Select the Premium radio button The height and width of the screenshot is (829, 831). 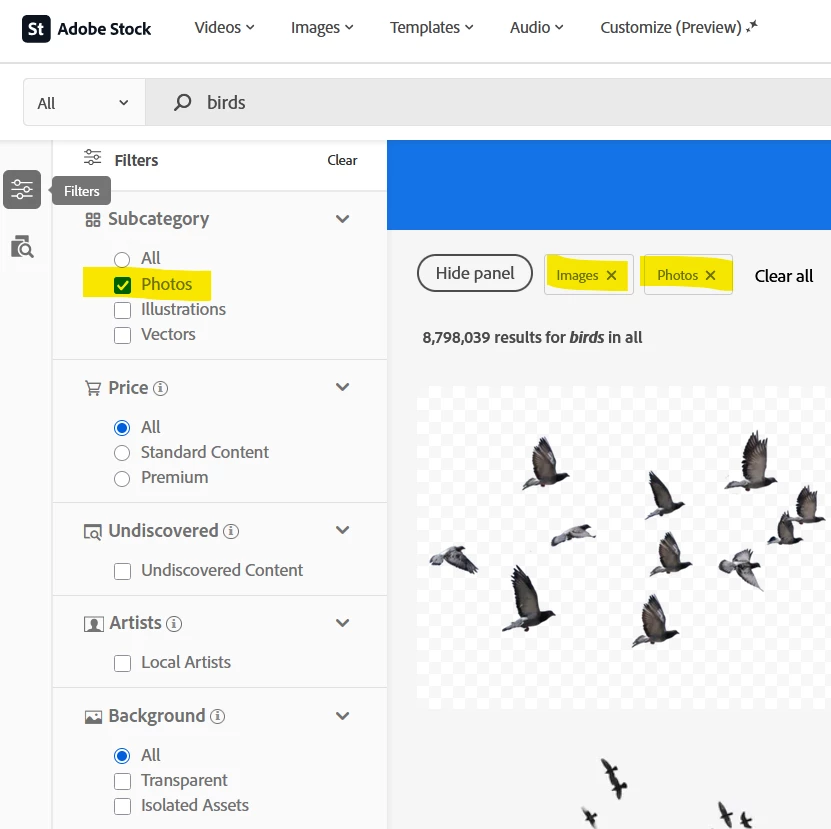tap(122, 478)
